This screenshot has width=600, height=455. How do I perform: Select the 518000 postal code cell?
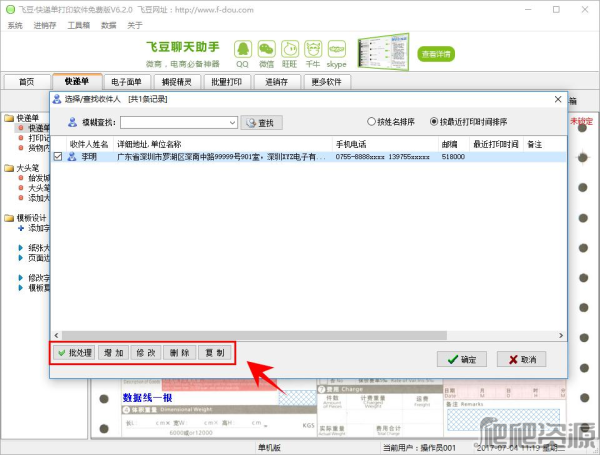point(453,157)
